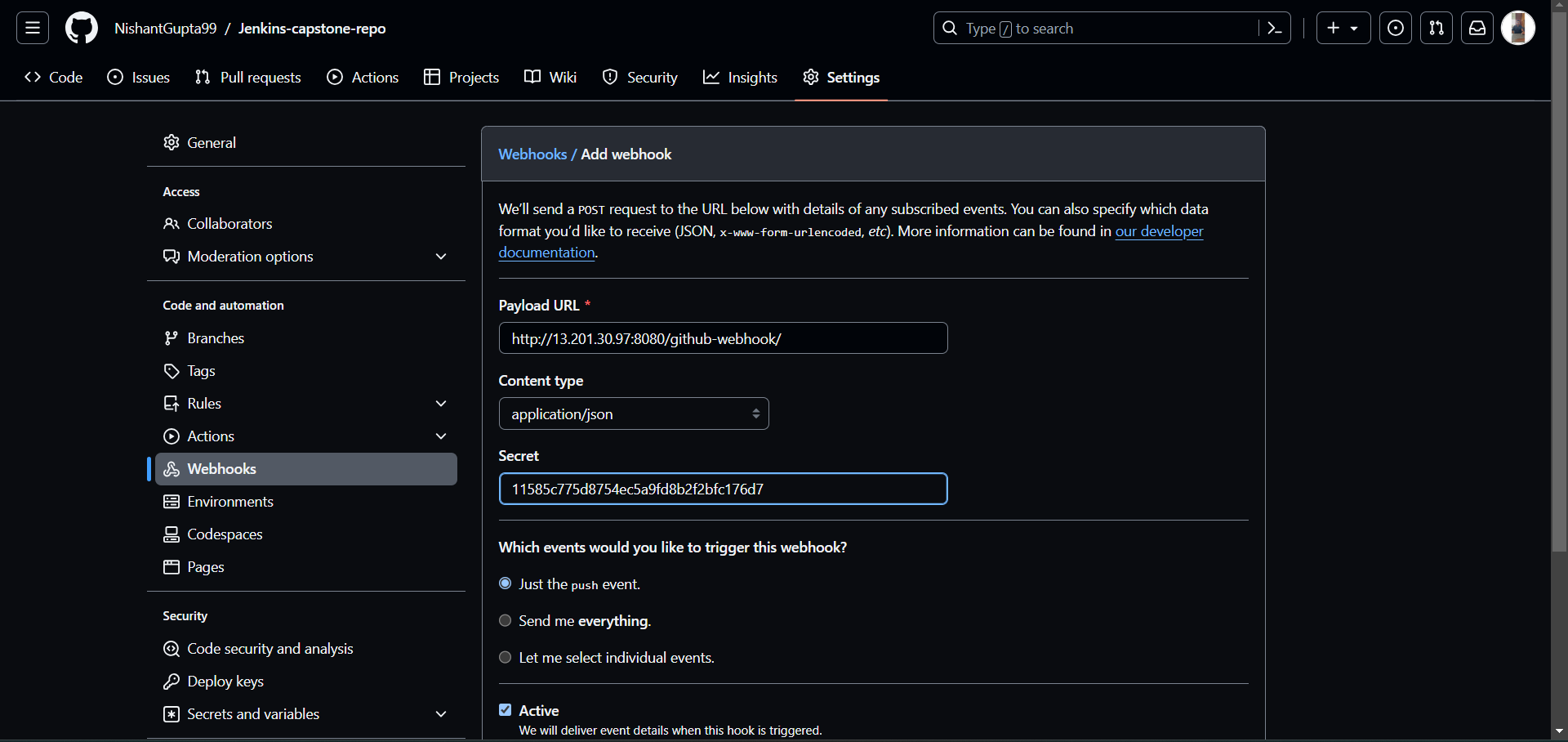Screen dimensions: 1568x742
Task: Switch to the Insights tab
Action: coord(740,78)
